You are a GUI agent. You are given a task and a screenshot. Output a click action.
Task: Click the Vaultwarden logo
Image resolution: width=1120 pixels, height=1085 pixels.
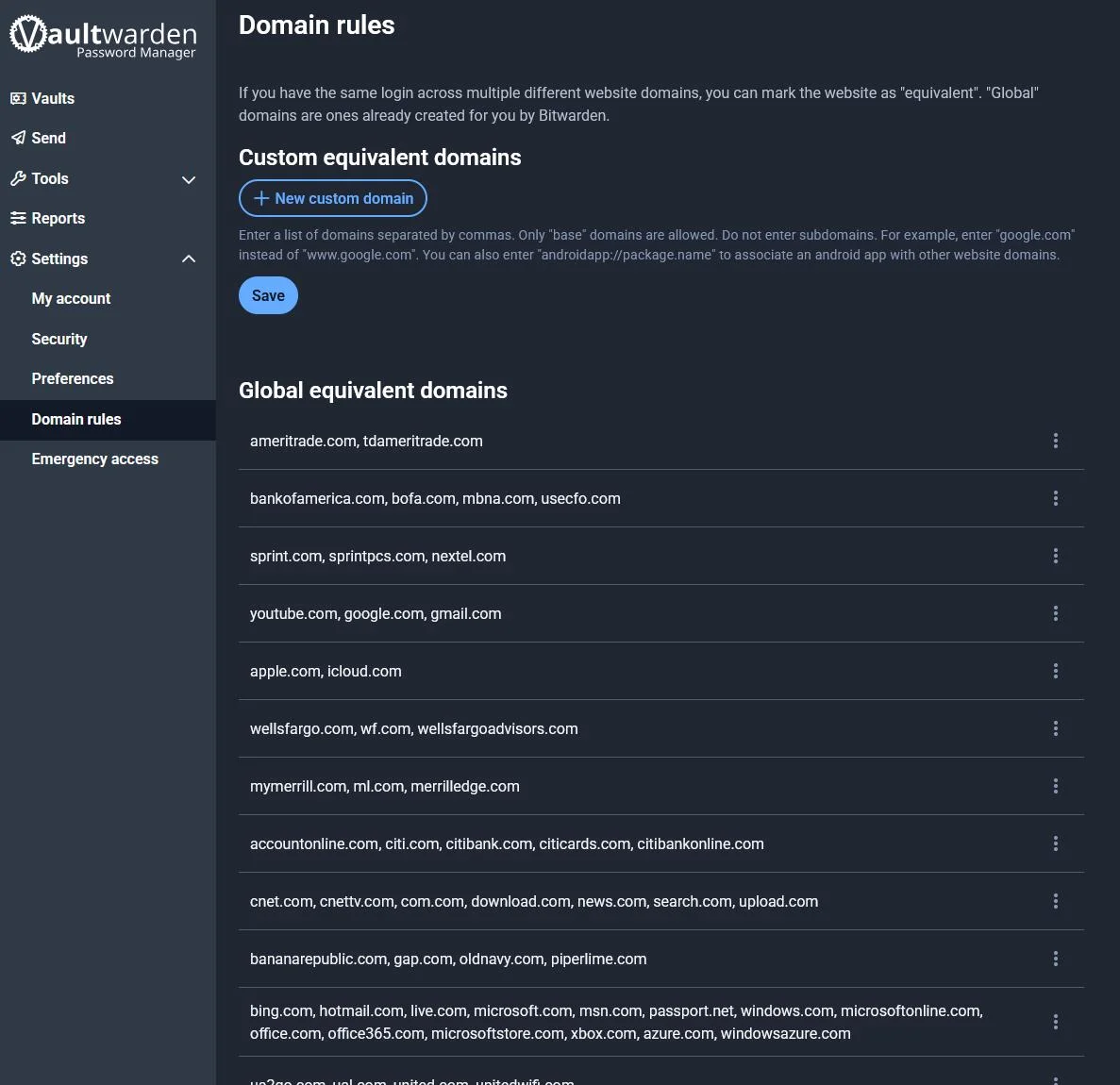pyautogui.click(x=103, y=37)
